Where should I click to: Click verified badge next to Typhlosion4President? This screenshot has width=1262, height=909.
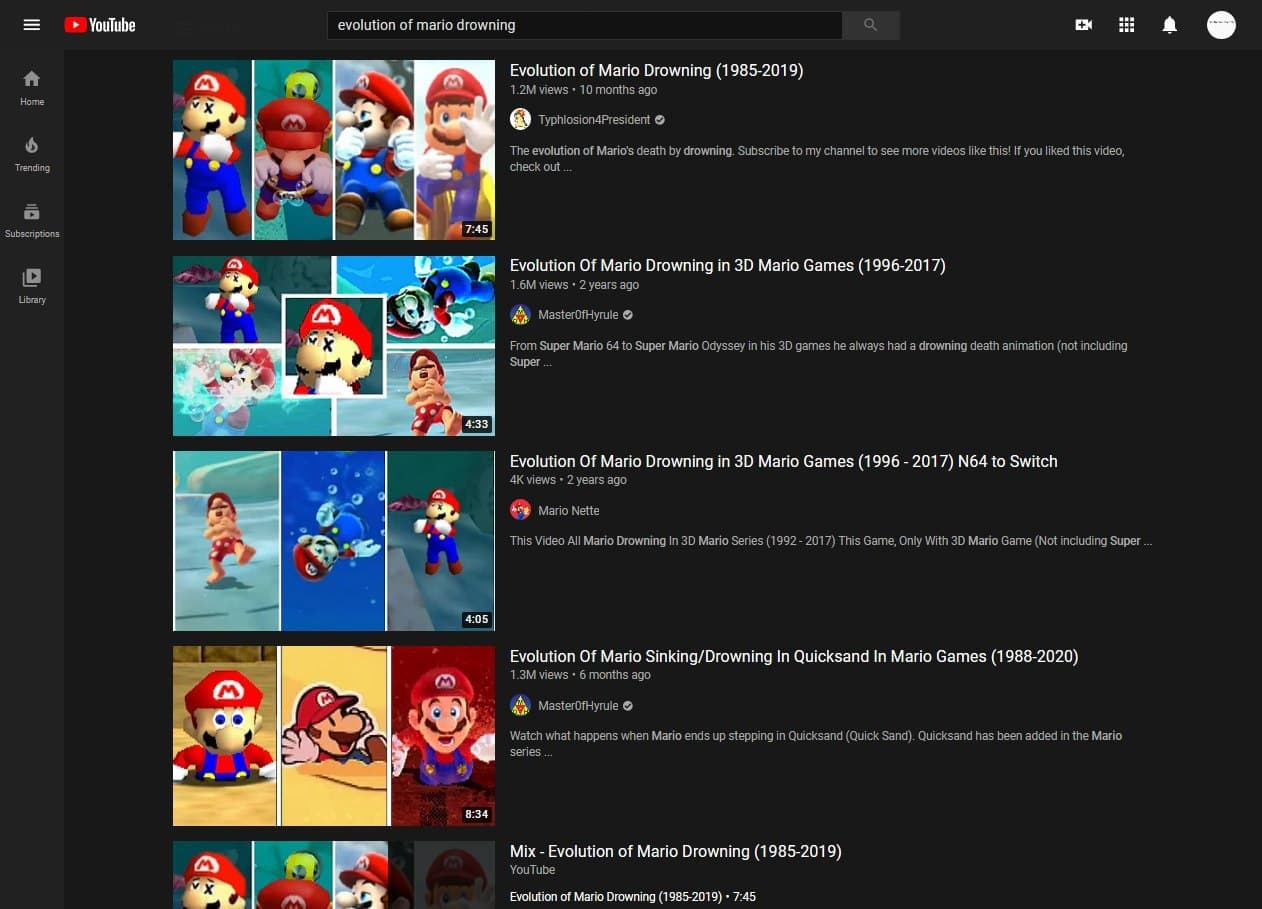point(660,120)
